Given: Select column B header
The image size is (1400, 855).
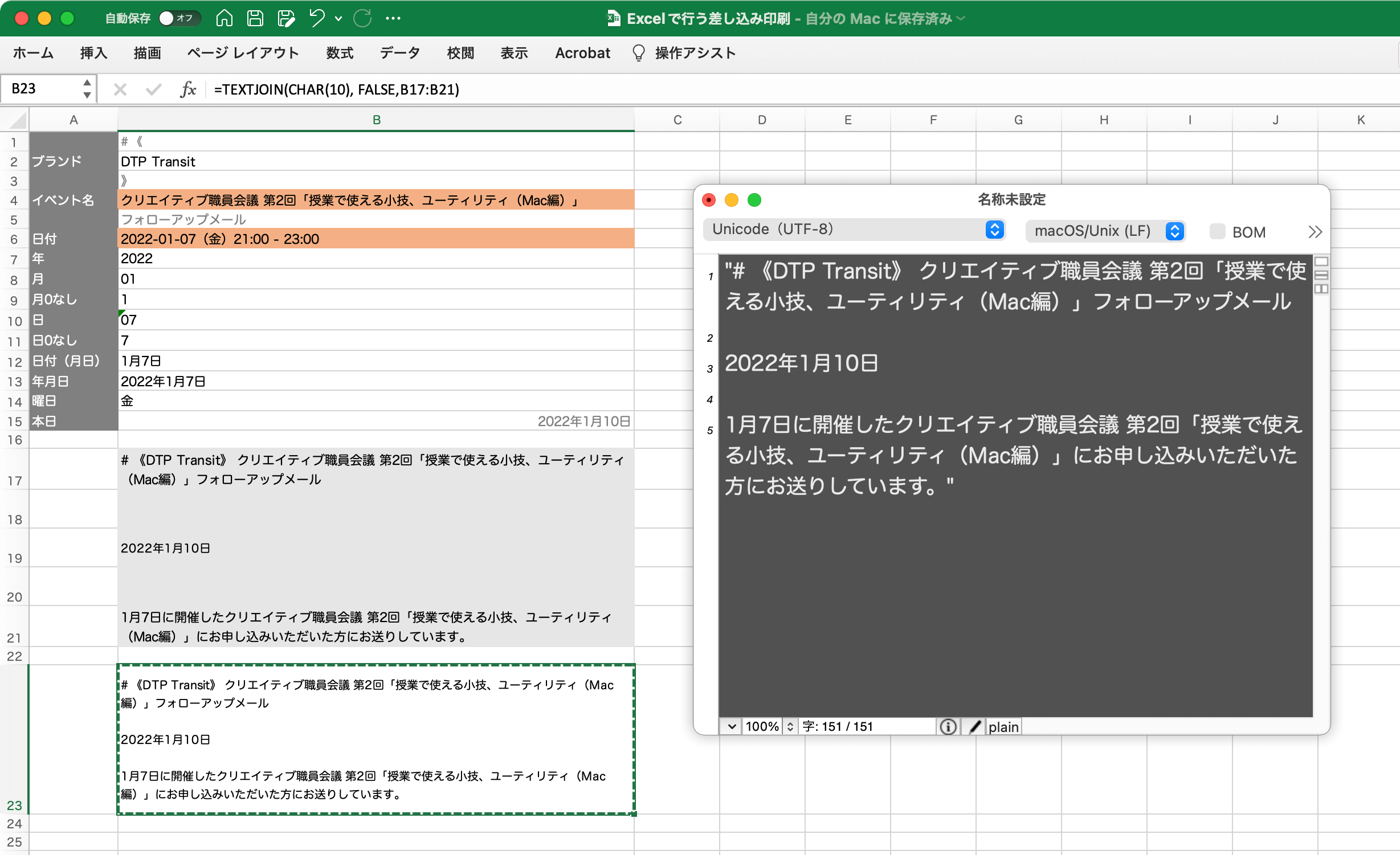Looking at the screenshot, I should 376,120.
